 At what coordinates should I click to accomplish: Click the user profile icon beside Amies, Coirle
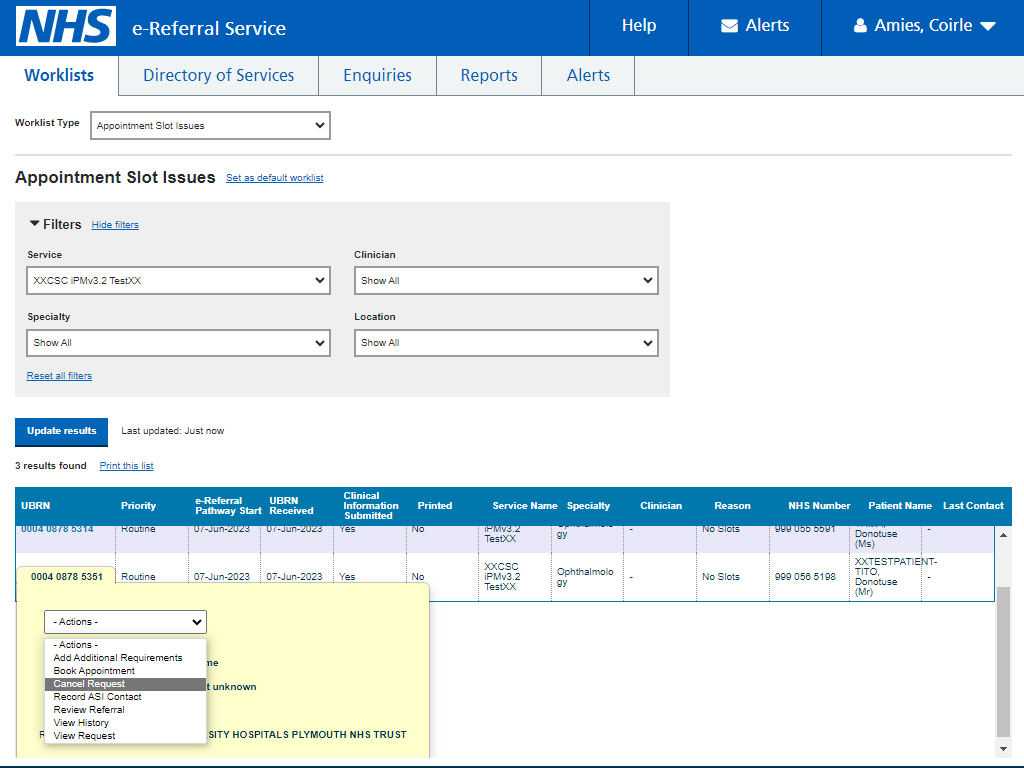tap(860, 25)
